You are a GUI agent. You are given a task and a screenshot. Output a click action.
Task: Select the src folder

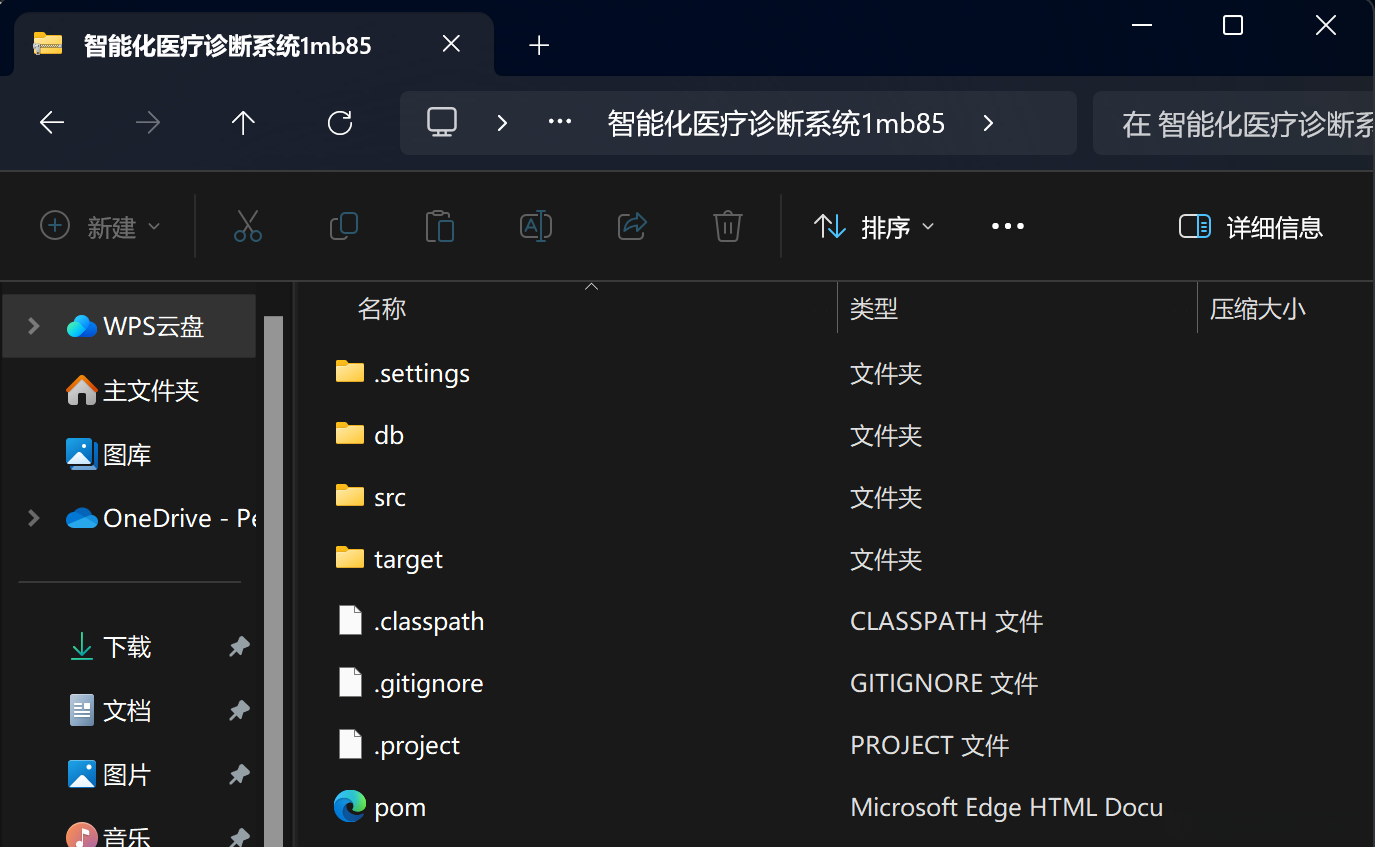[x=390, y=498]
